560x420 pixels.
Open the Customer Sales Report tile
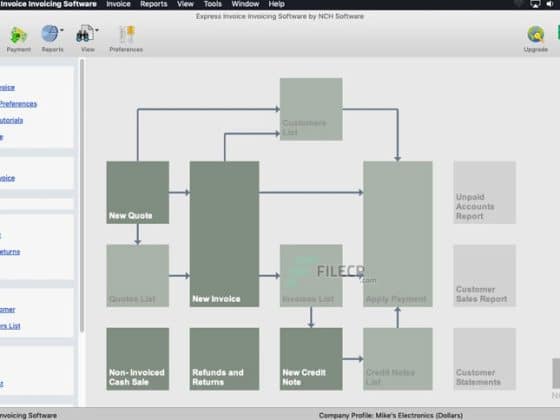(x=485, y=276)
